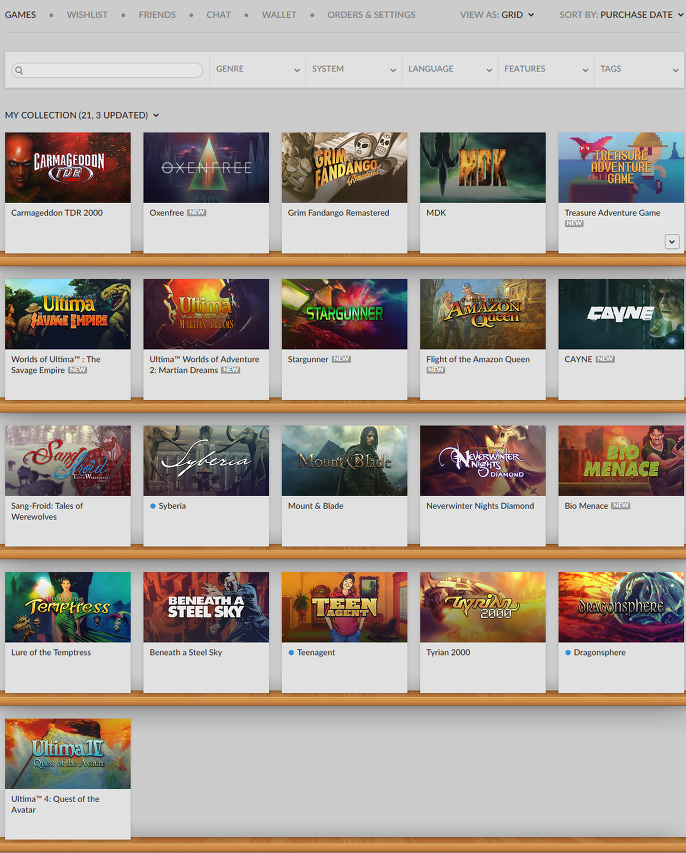Open Teenagent game cover
686x853 pixels.
click(344, 607)
